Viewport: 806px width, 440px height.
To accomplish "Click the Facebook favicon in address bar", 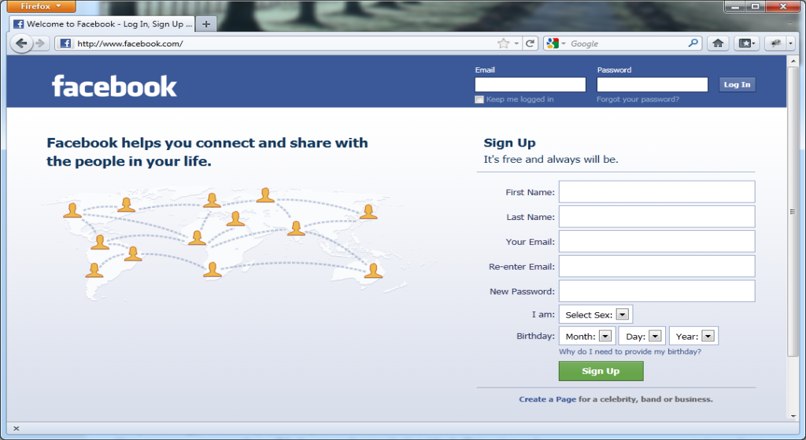I will [65, 43].
